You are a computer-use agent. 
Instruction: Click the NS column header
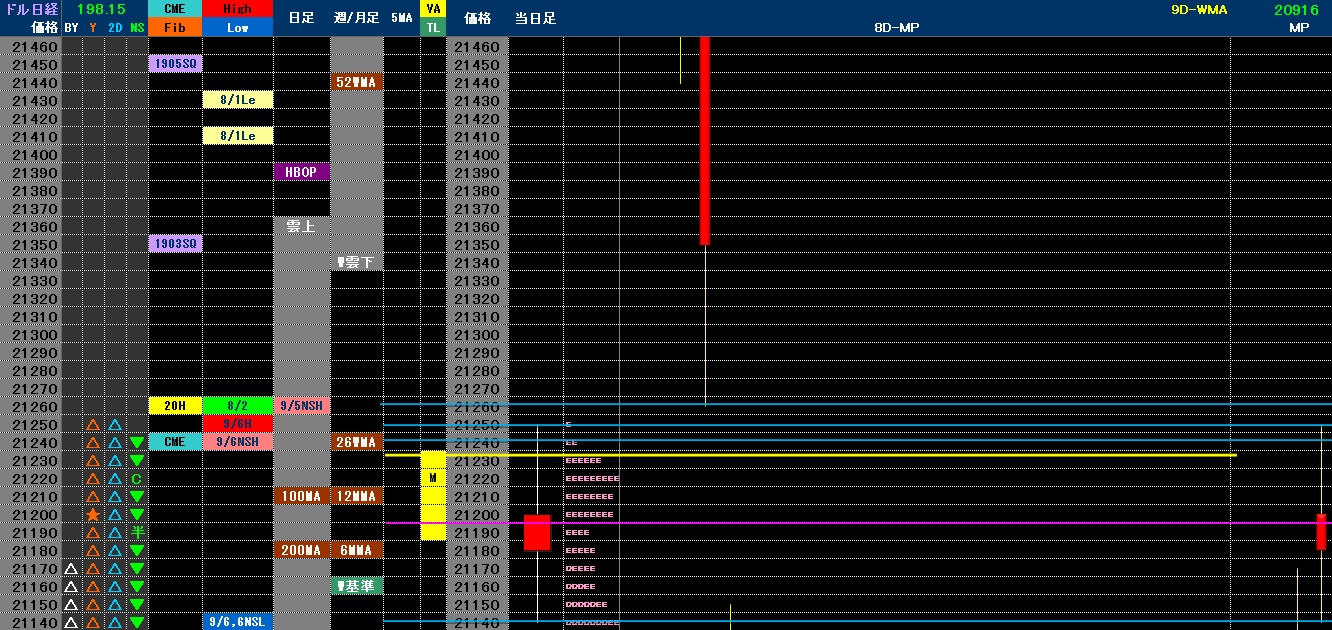[137, 28]
